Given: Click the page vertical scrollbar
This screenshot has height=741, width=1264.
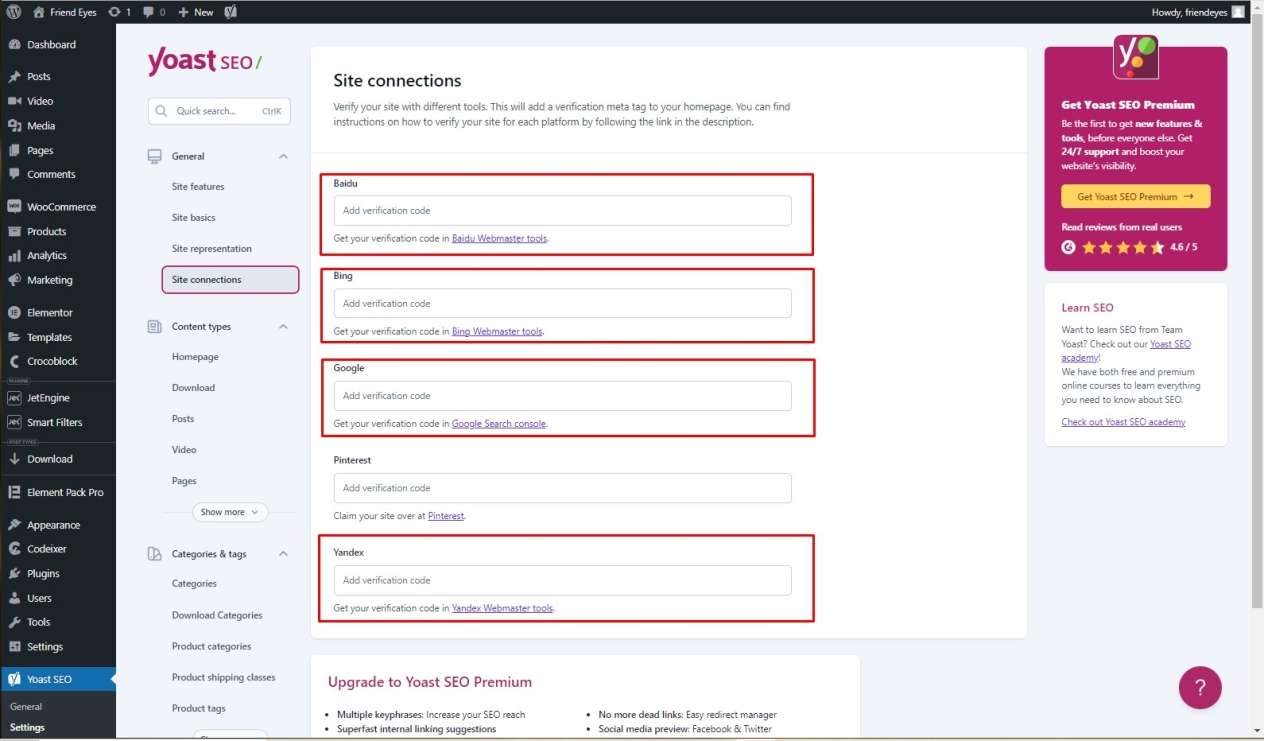Looking at the screenshot, I should pos(1257,310).
